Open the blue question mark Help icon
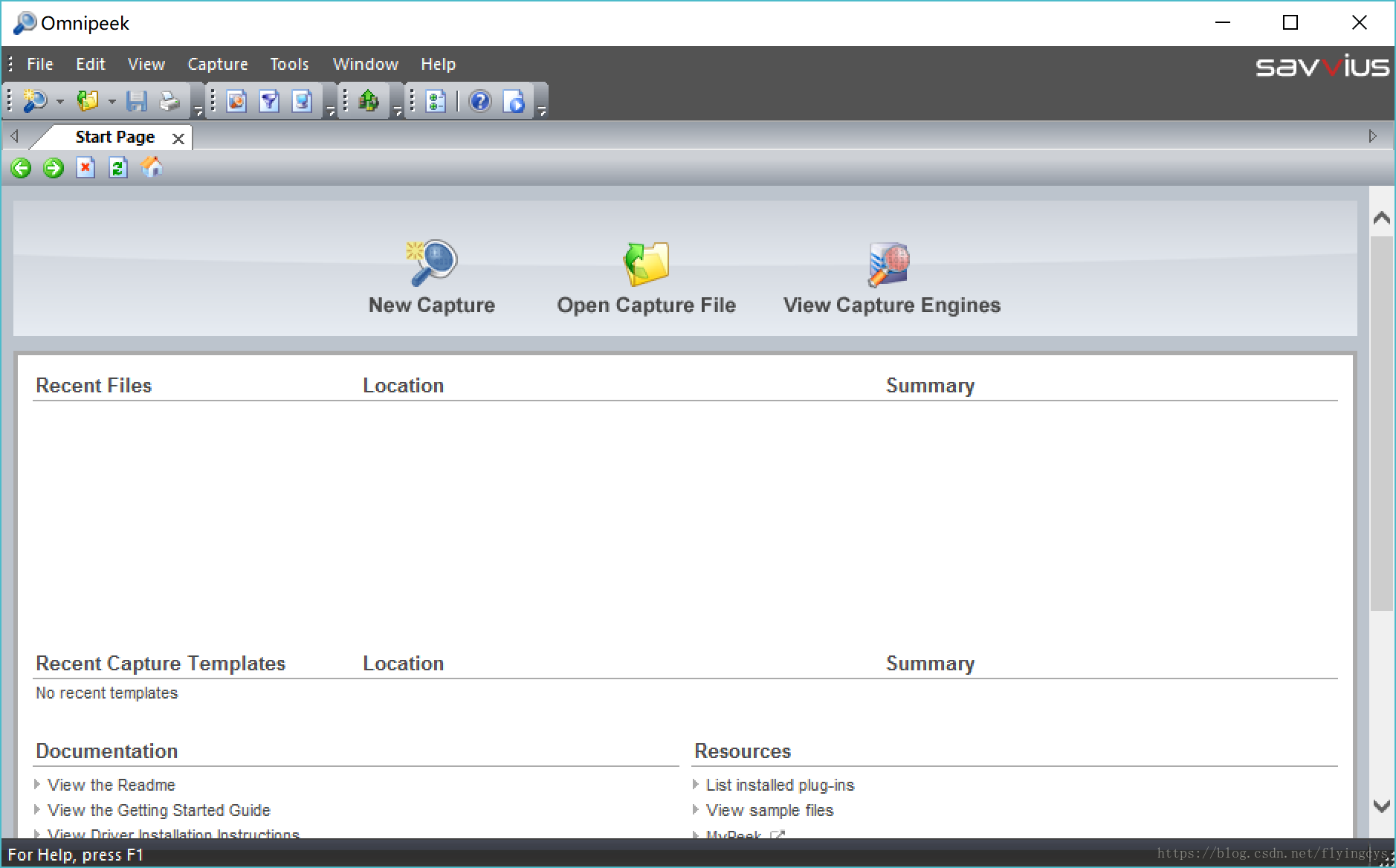 click(480, 100)
